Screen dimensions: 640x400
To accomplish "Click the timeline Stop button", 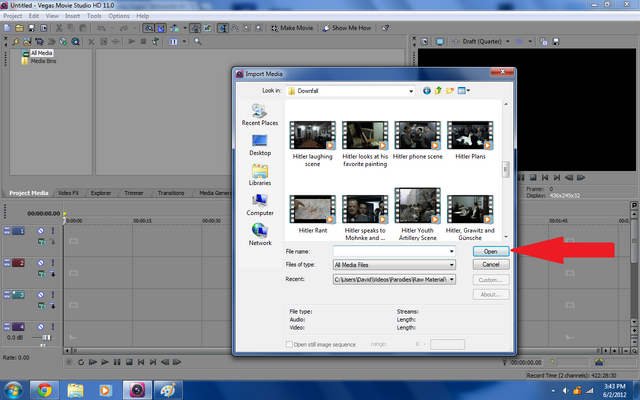I will pyautogui.click(x=129, y=362).
